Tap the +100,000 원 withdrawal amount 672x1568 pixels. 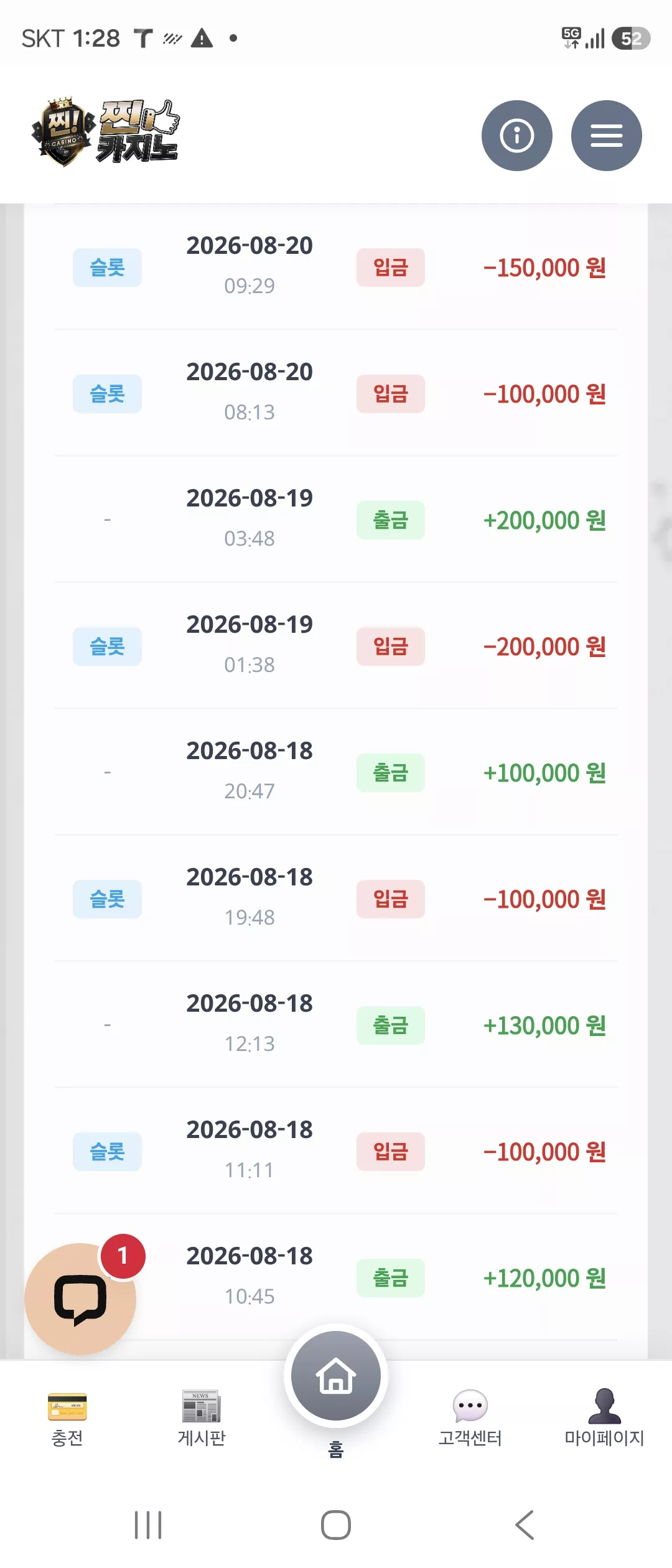(x=544, y=773)
